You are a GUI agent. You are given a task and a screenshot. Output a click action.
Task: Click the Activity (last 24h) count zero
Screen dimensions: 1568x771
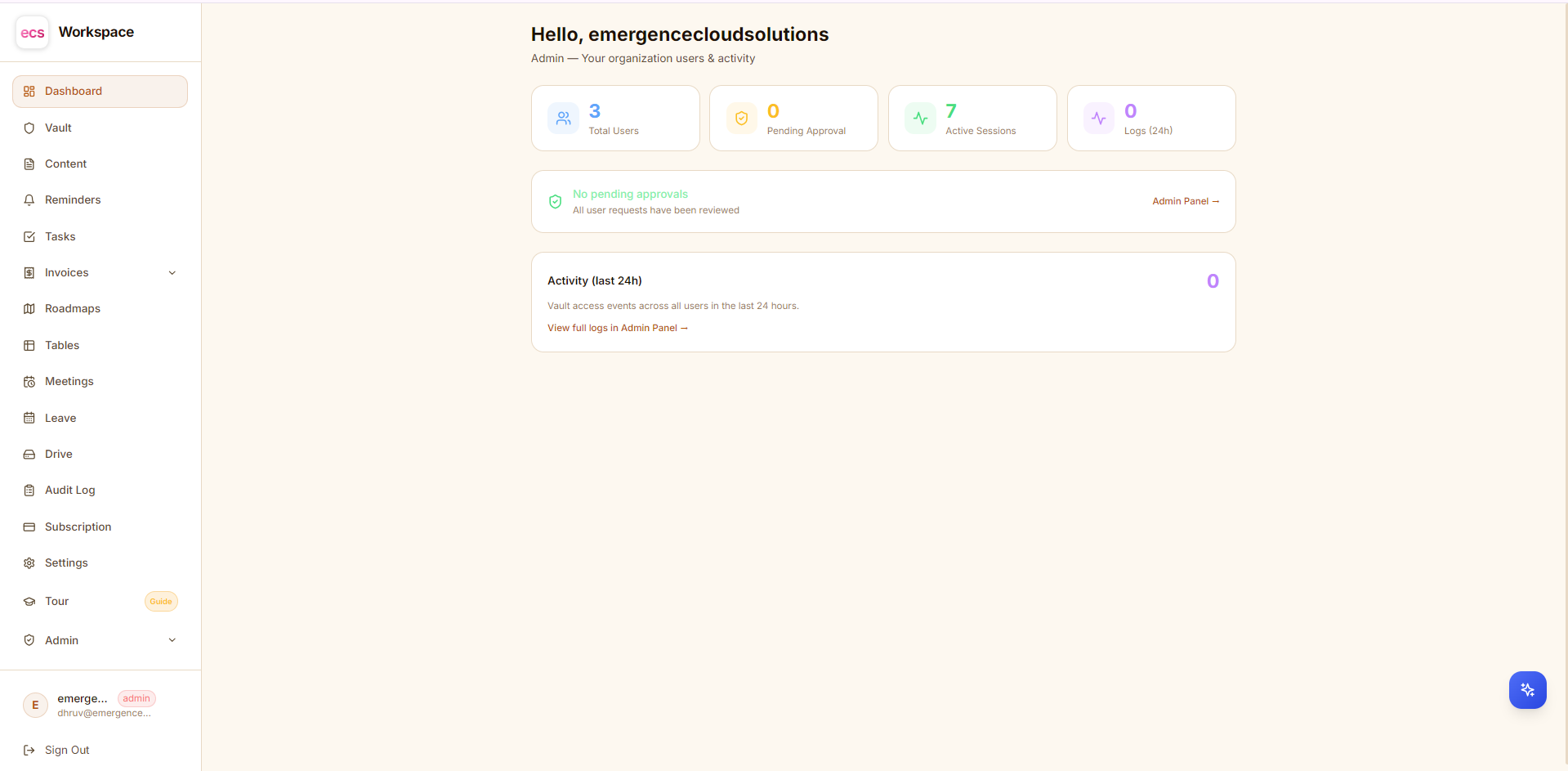coord(1213,281)
